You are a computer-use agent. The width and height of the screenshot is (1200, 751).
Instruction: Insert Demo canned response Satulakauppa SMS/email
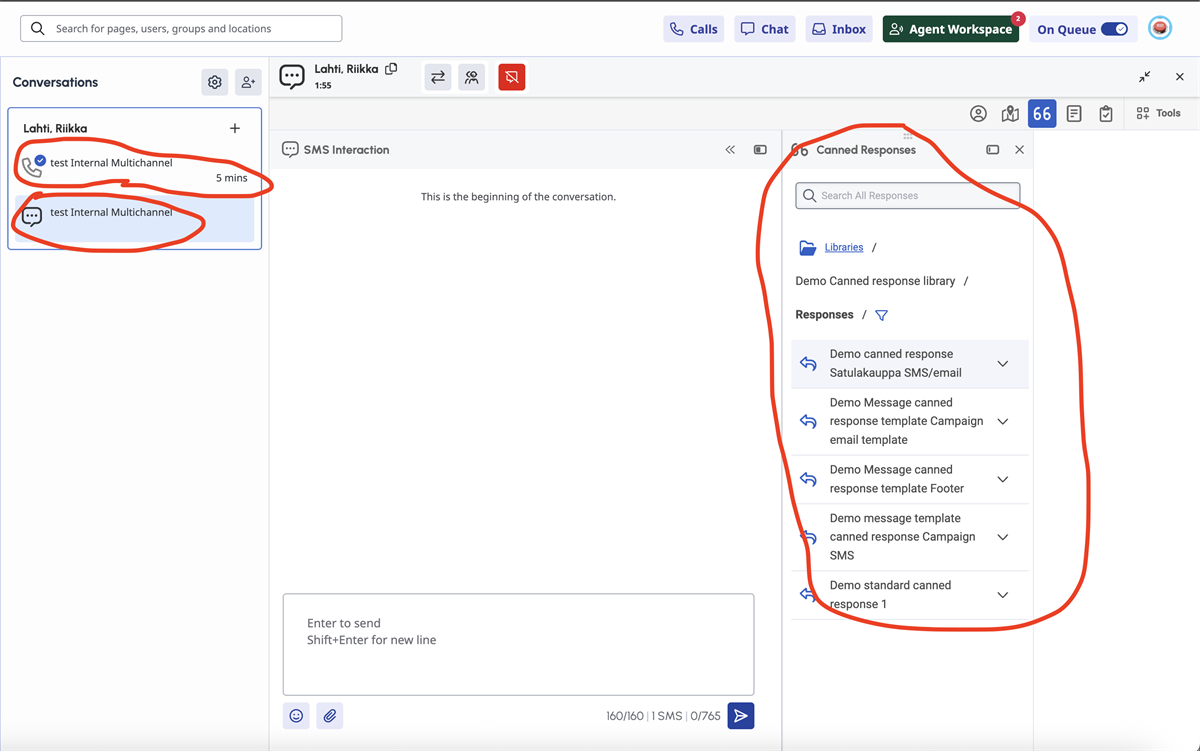(809, 364)
